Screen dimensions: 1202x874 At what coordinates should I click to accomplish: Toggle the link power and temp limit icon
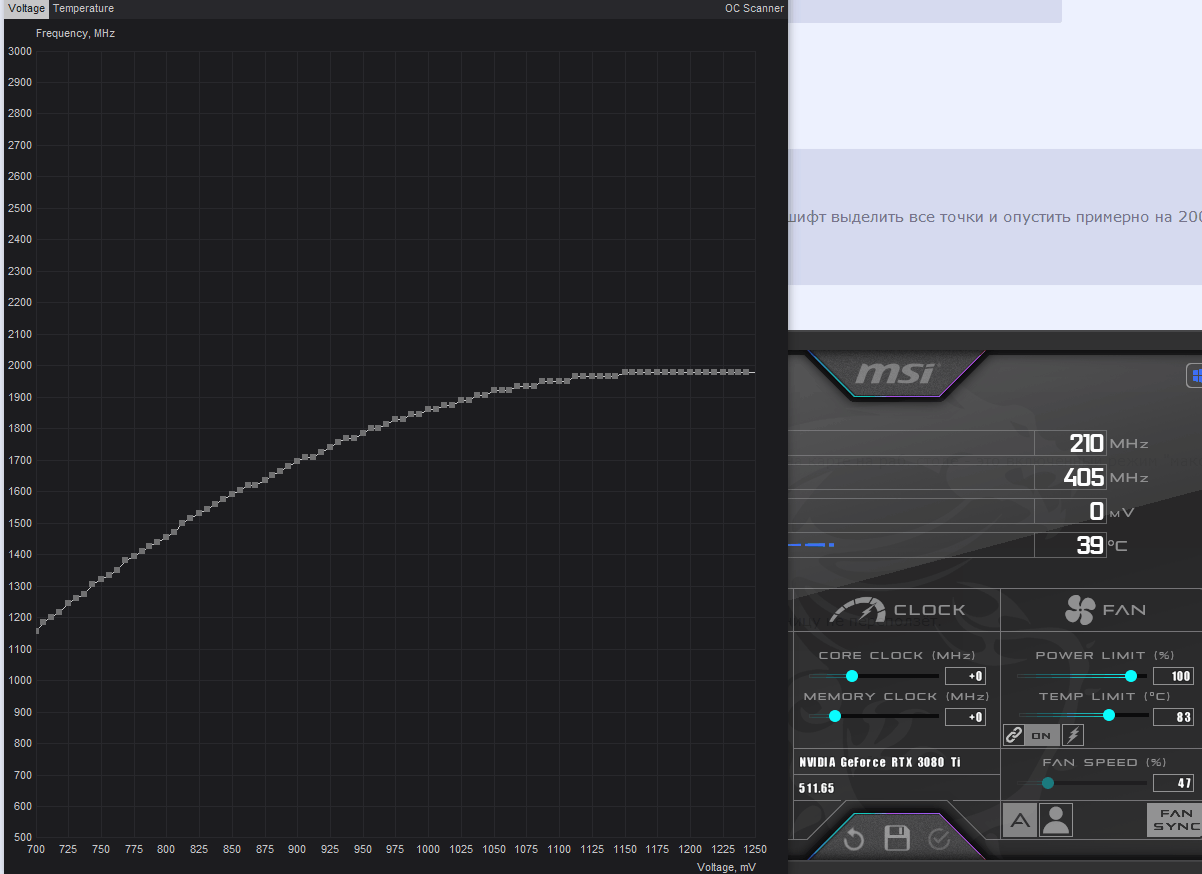1014,735
